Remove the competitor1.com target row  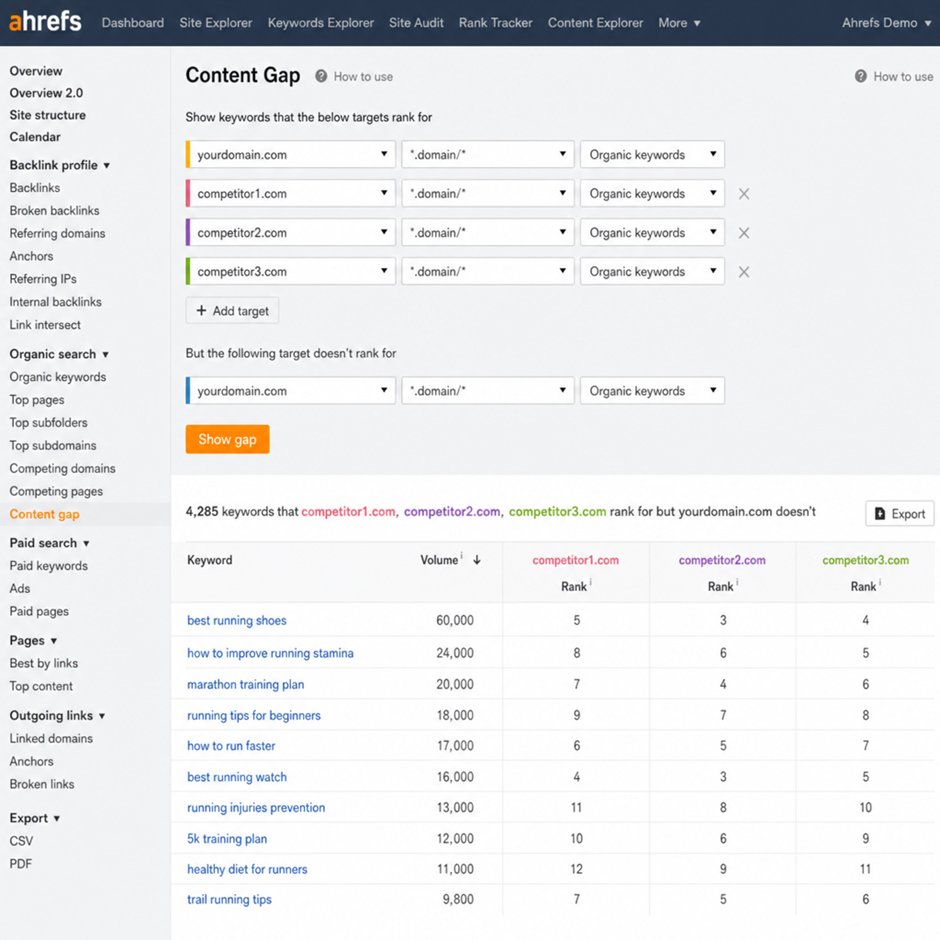pyautogui.click(x=743, y=194)
